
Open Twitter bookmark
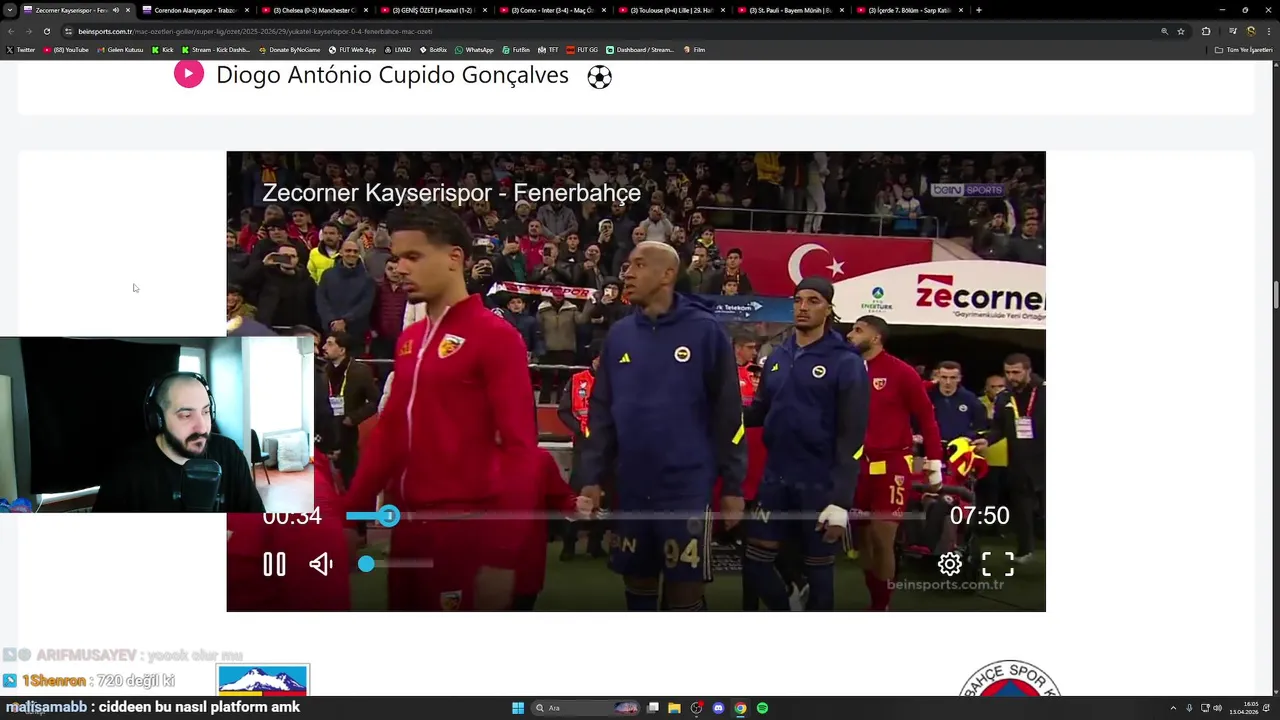coord(21,50)
